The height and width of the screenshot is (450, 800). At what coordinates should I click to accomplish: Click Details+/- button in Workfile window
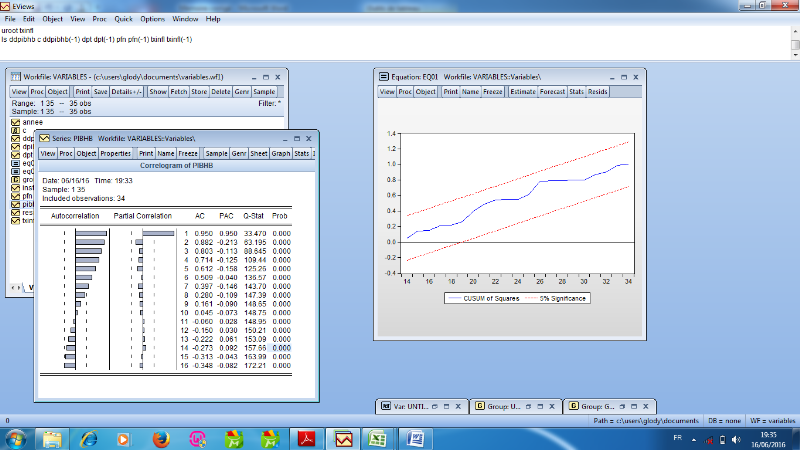pyautogui.click(x=126, y=92)
